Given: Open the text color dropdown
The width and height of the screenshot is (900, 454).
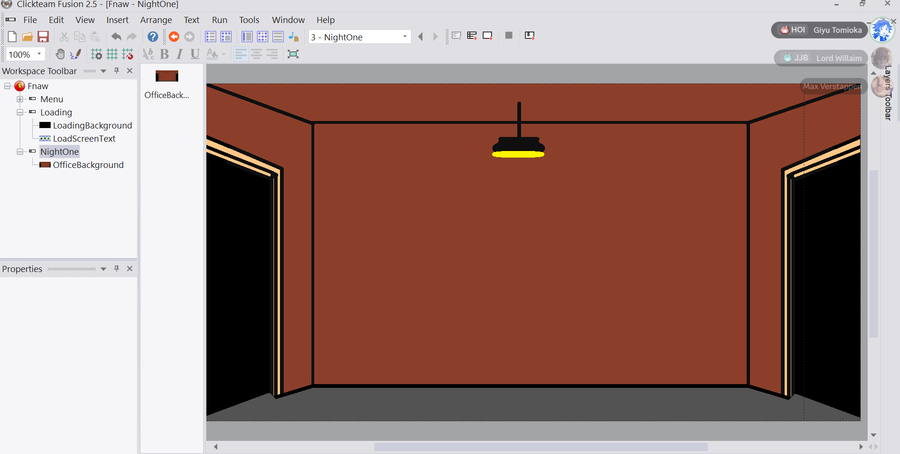Looking at the screenshot, I should point(223,54).
